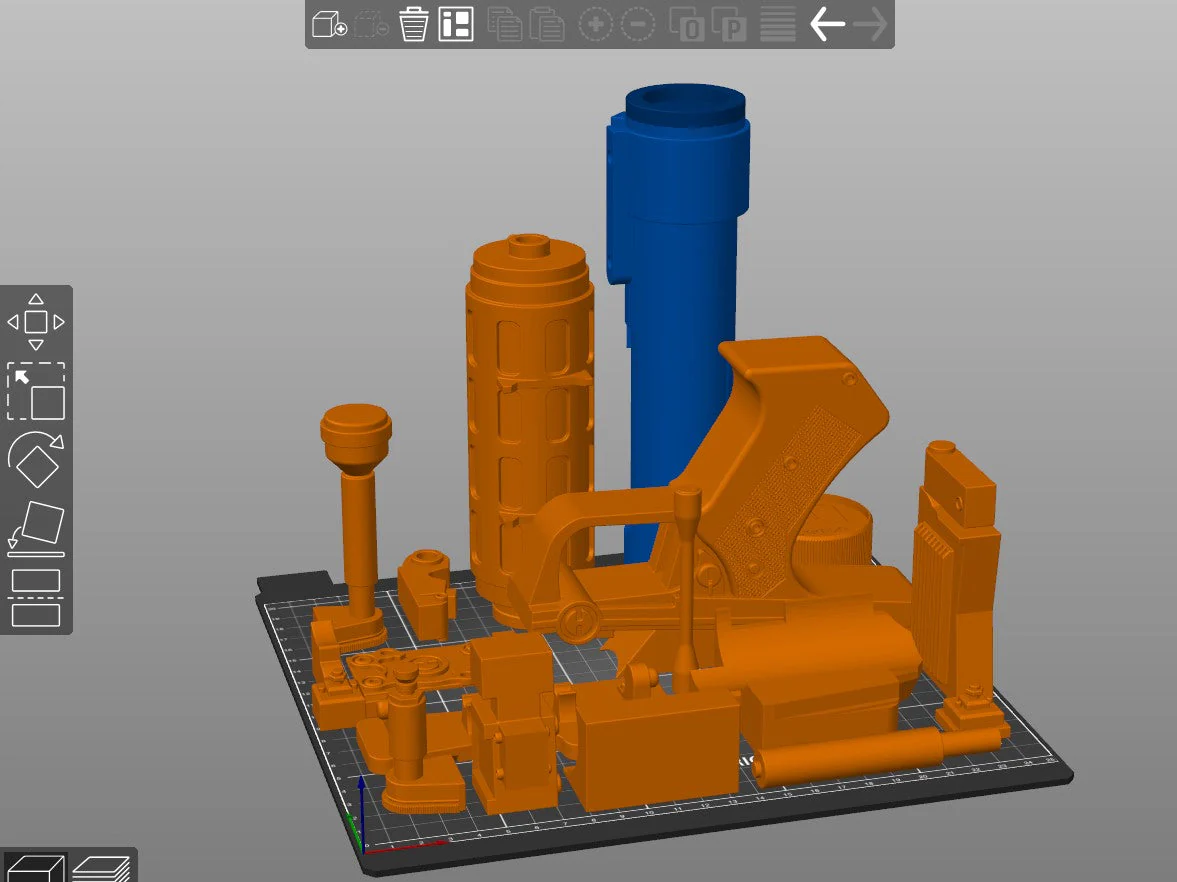Click the Add object icon
The image size is (1177, 882).
tap(329, 24)
